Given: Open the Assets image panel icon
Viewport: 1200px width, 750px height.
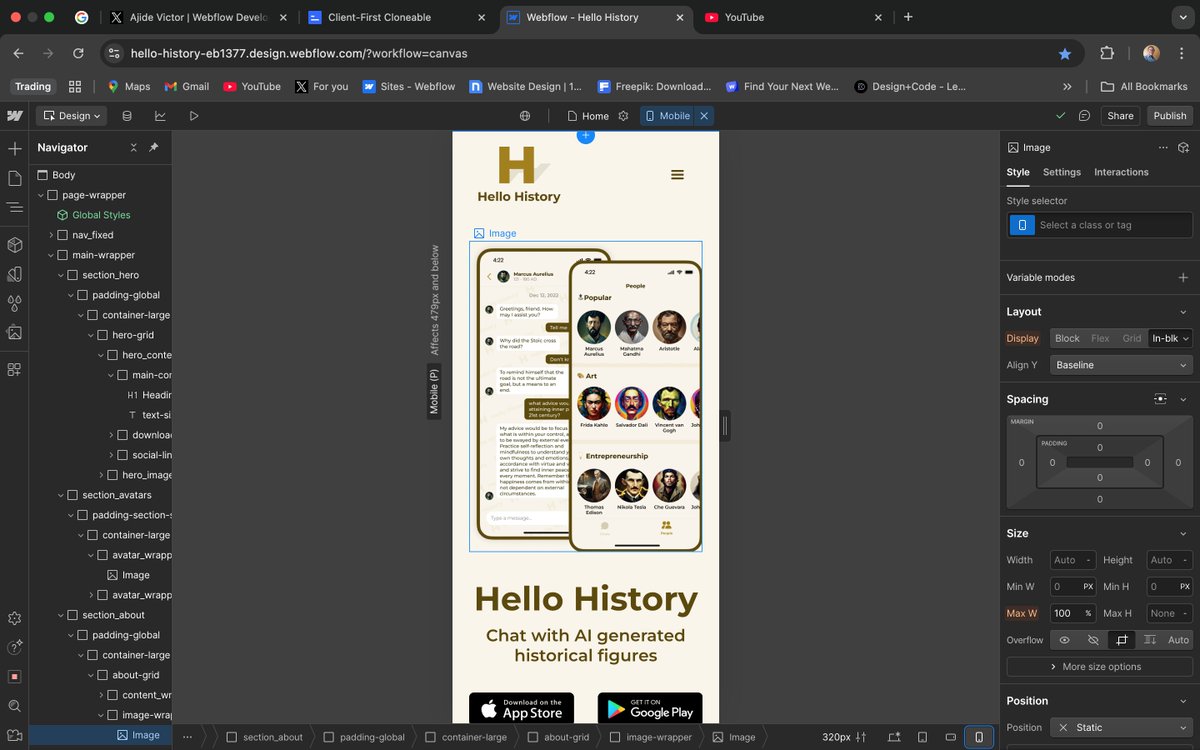Looking at the screenshot, I should 15,332.
